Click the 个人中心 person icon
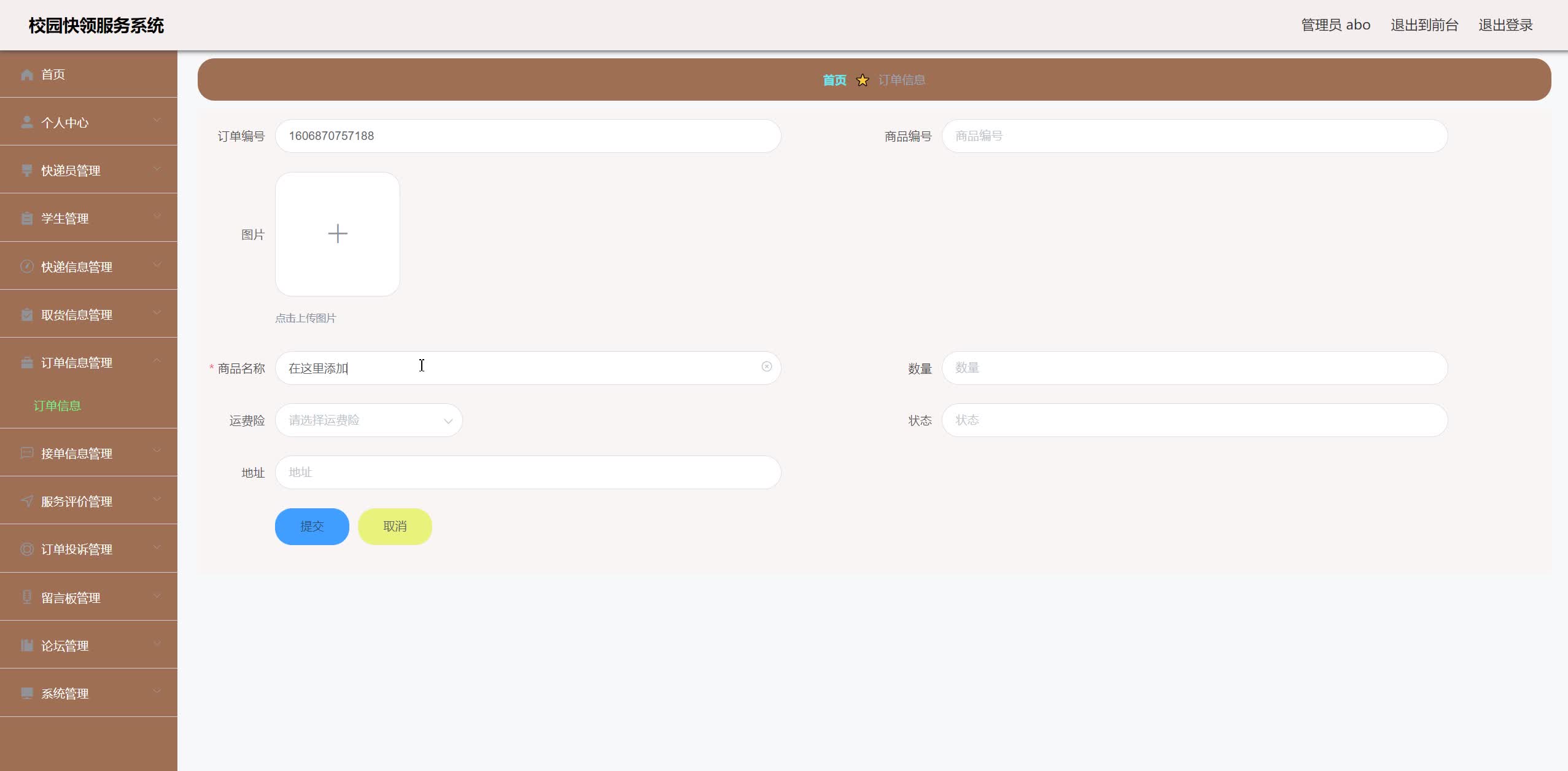1568x771 pixels. click(27, 122)
